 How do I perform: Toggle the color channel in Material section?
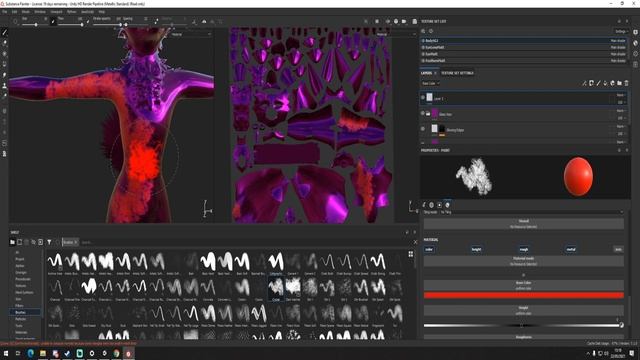429,249
